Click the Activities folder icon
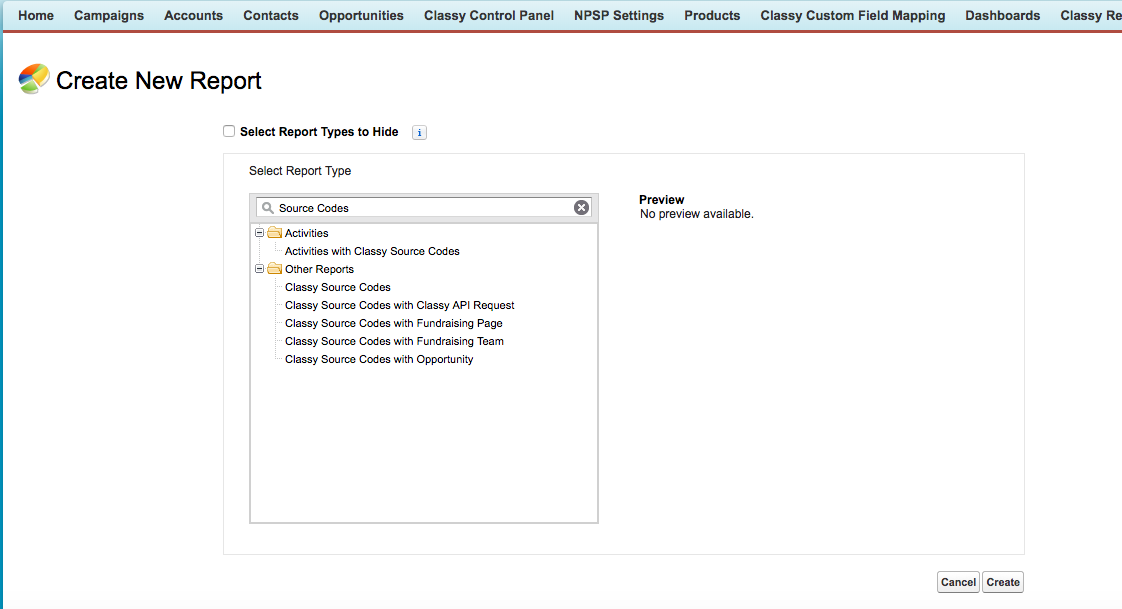The height and width of the screenshot is (609, 1122). click(275, 233)
